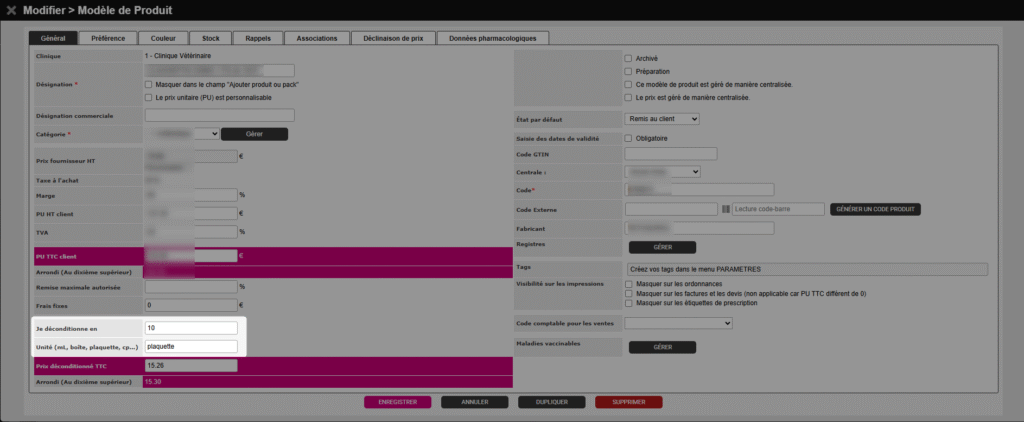Expand the Centrale dropdown
The width and height of the screenshot is (1024, 422).
(662, 172)
